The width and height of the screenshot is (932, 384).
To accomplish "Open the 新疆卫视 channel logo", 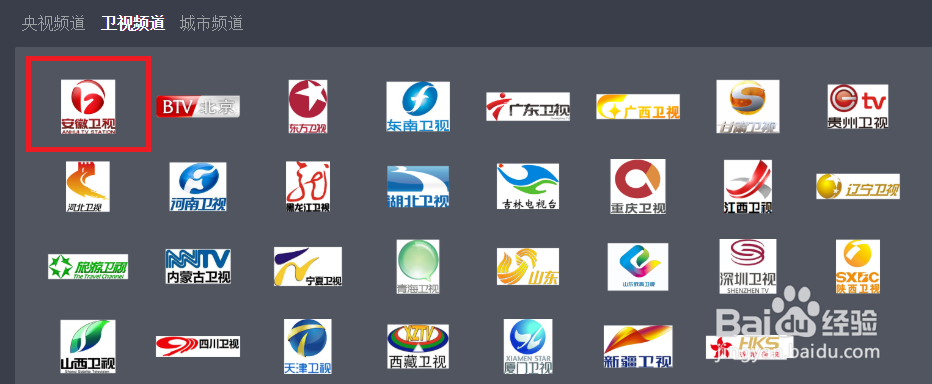I will pos(638,347).
